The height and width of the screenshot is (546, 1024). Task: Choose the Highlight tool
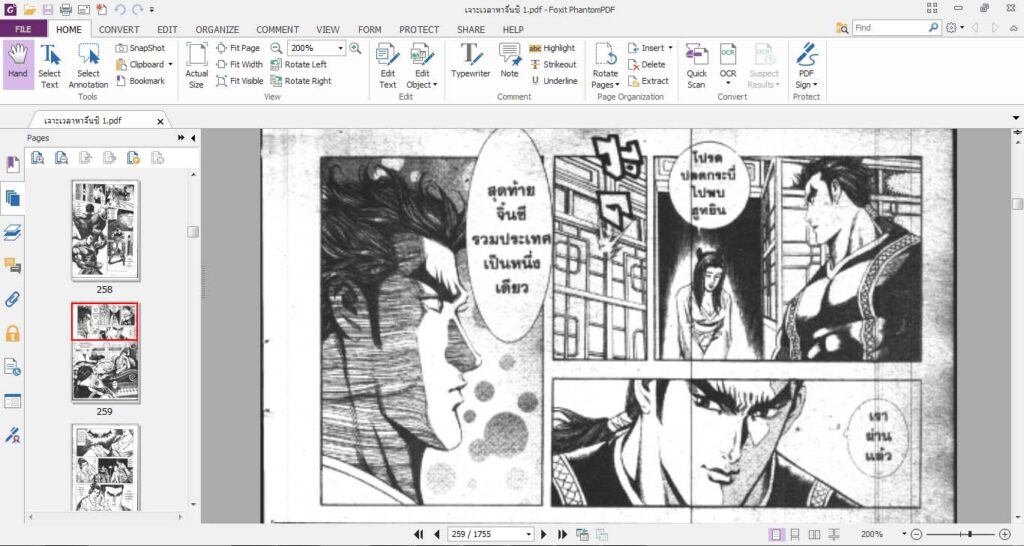tap(552, 48)
